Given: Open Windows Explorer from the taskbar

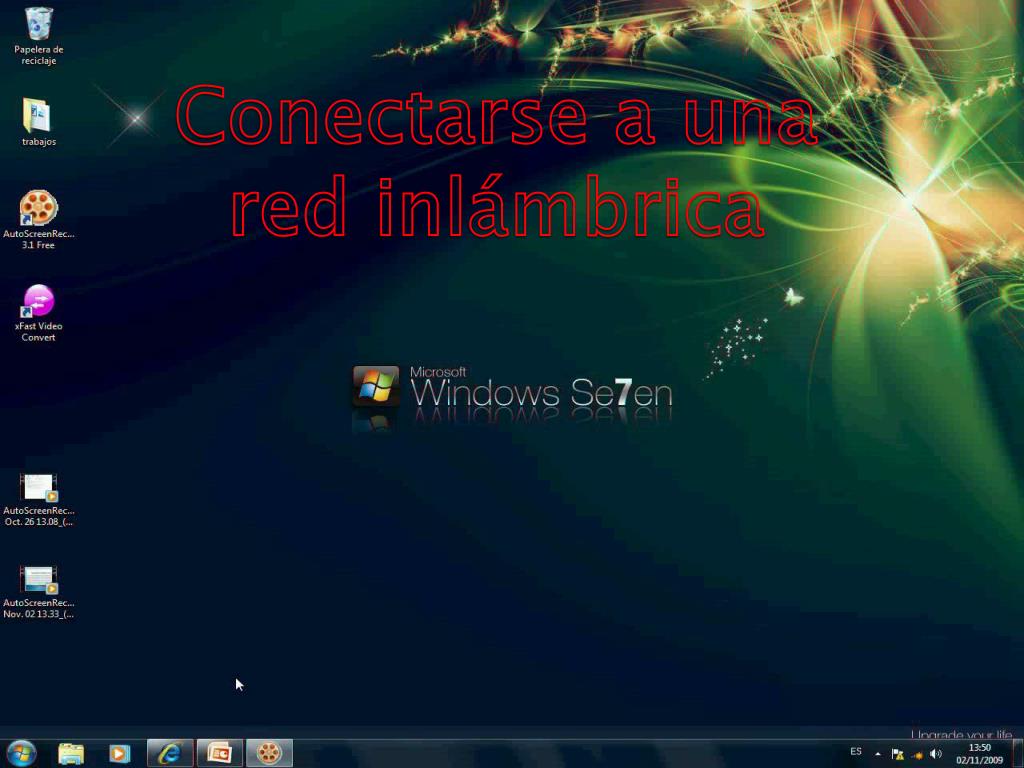Looking at the screenshot, I should [x=71, y=754].
